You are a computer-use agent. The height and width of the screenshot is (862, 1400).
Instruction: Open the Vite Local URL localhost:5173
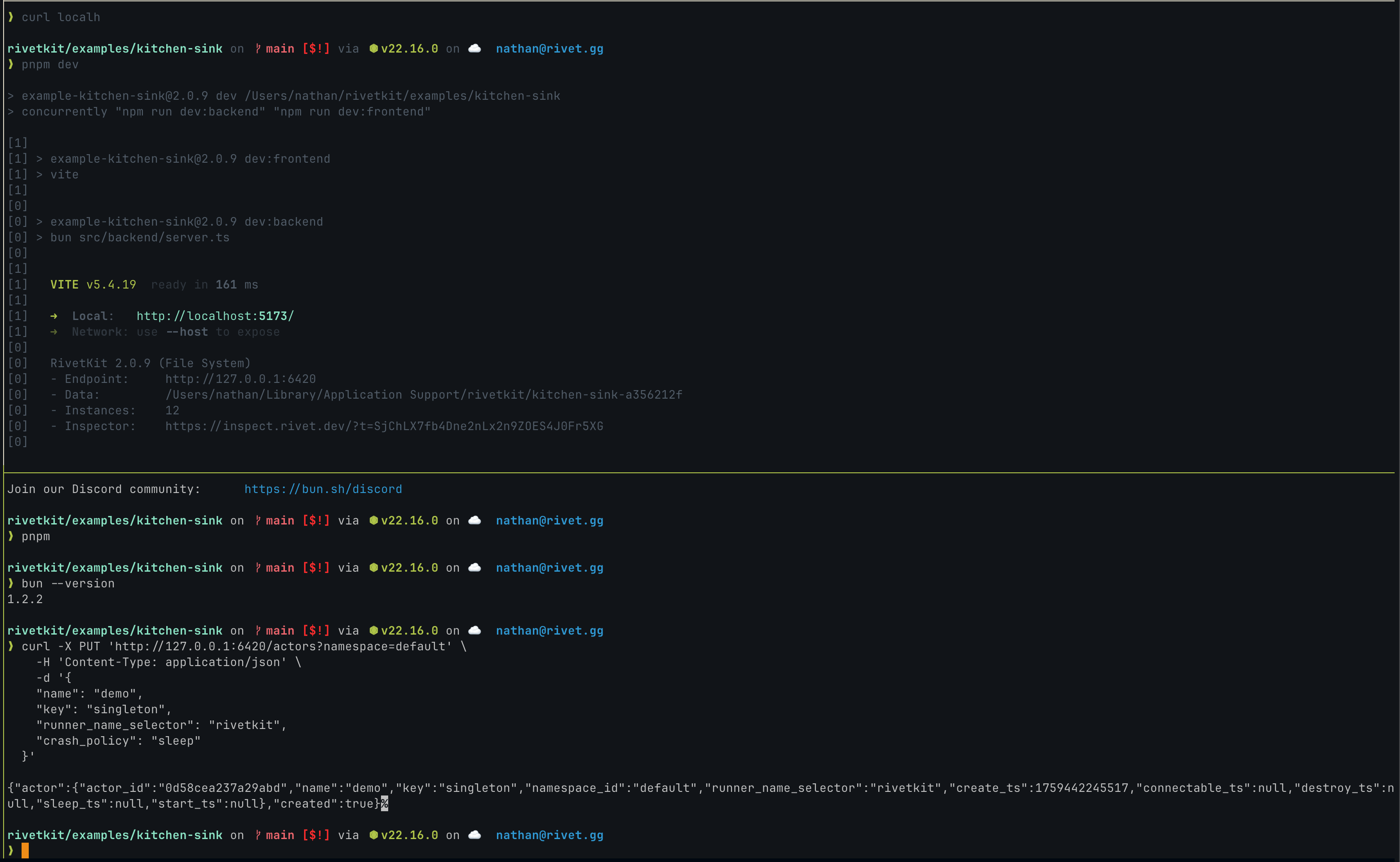(215, 316)
